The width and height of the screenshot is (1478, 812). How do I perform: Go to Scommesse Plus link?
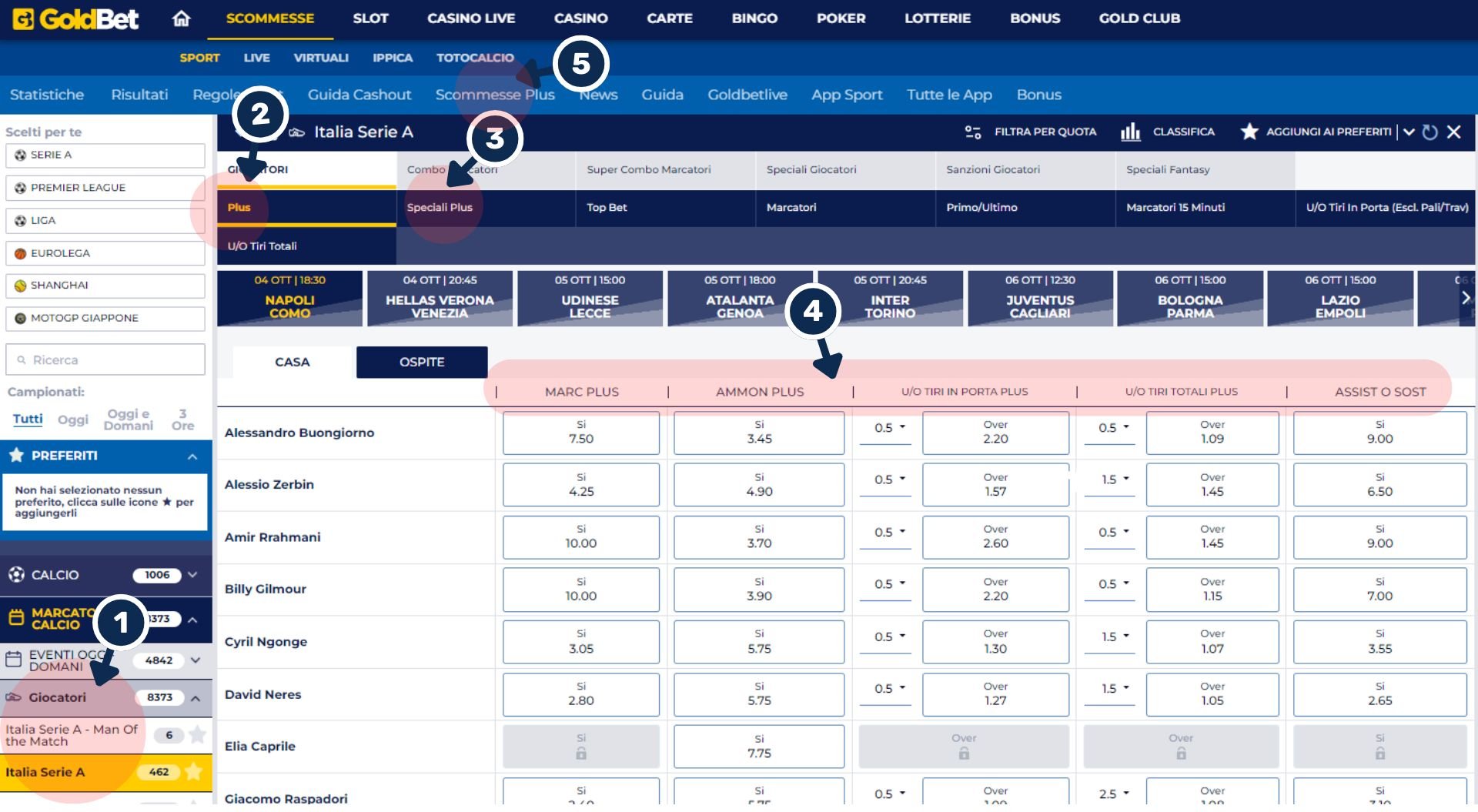(x=496, y=95)
